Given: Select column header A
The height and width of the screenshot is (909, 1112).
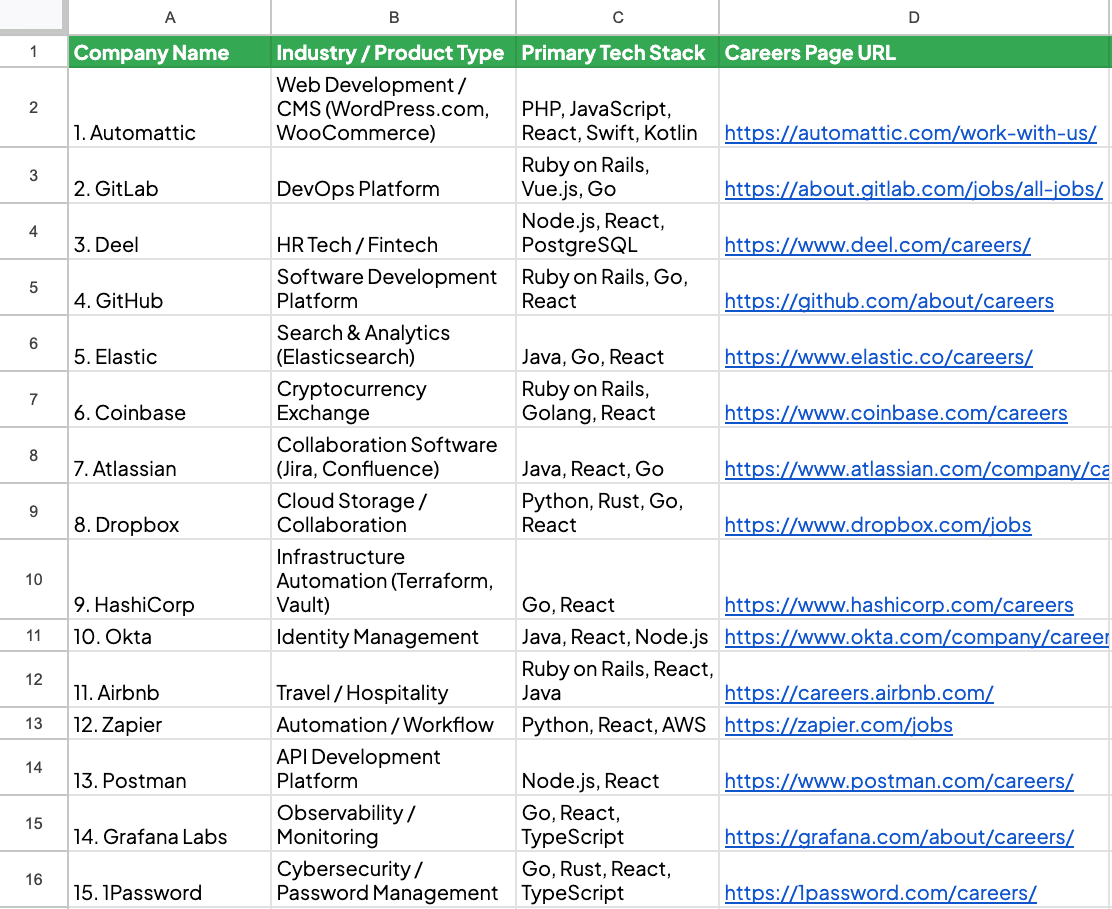Looking at the screenshot, I should pos(170,17).
